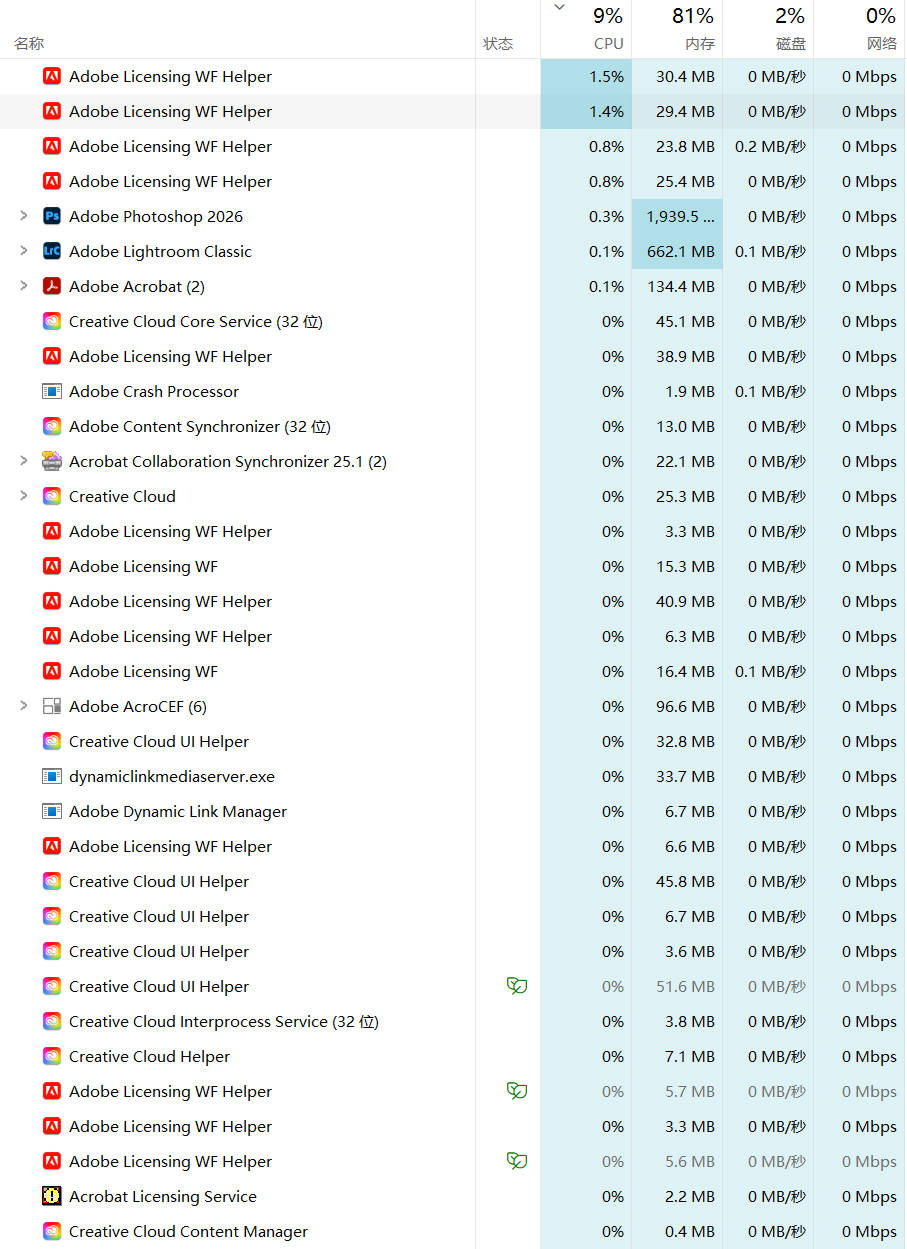The width and height of the screenshot is (907, 1249).
Task: Select the Creative Cloud Helper row name
Action: point(149,1056)
